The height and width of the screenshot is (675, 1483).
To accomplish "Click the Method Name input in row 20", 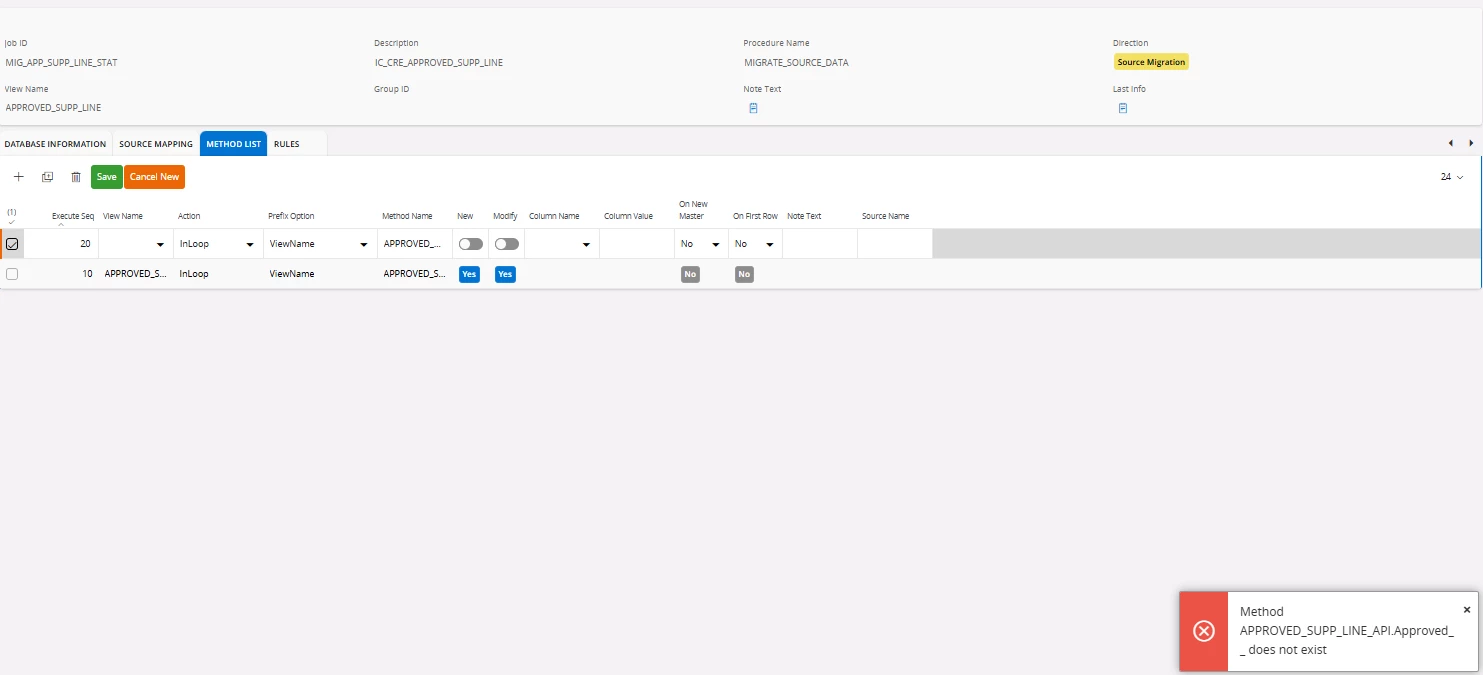I will tap(414, 244).
